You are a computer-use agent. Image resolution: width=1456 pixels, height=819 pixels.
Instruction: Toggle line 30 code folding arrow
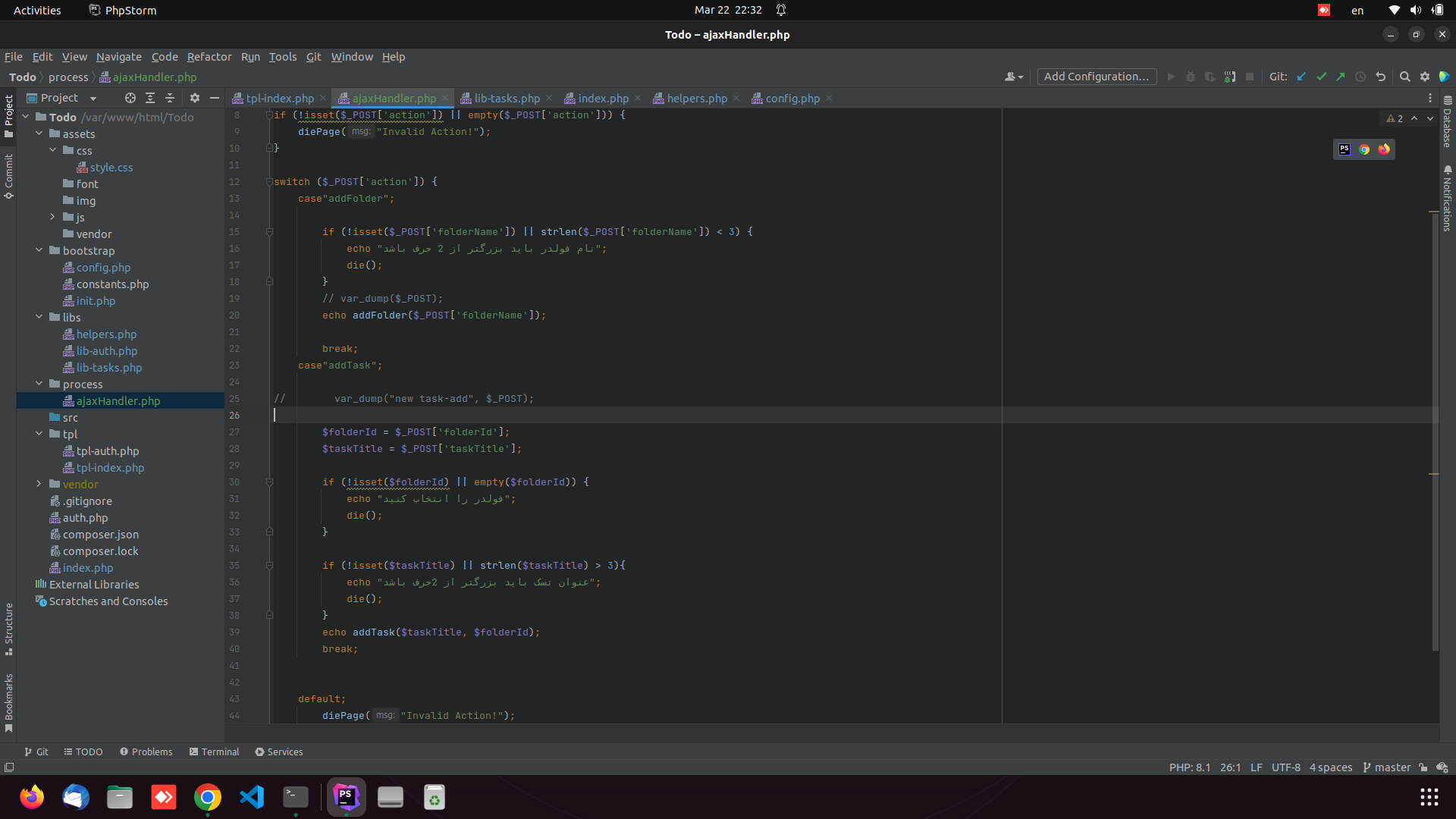pyautogui.click(x=269, y=482)
